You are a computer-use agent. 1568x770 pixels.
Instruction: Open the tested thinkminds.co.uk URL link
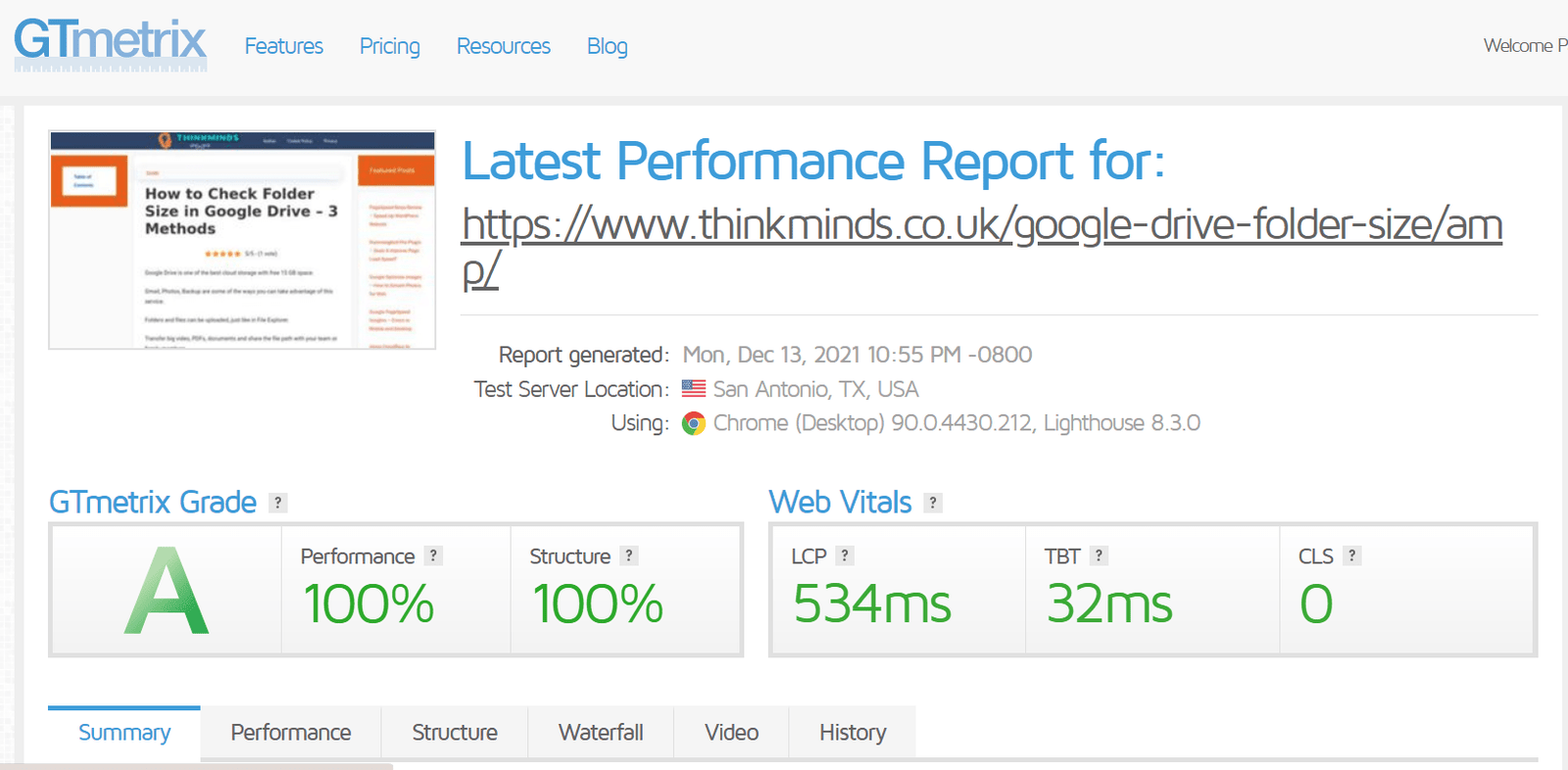pyautogui.click(x=980, y=226)
